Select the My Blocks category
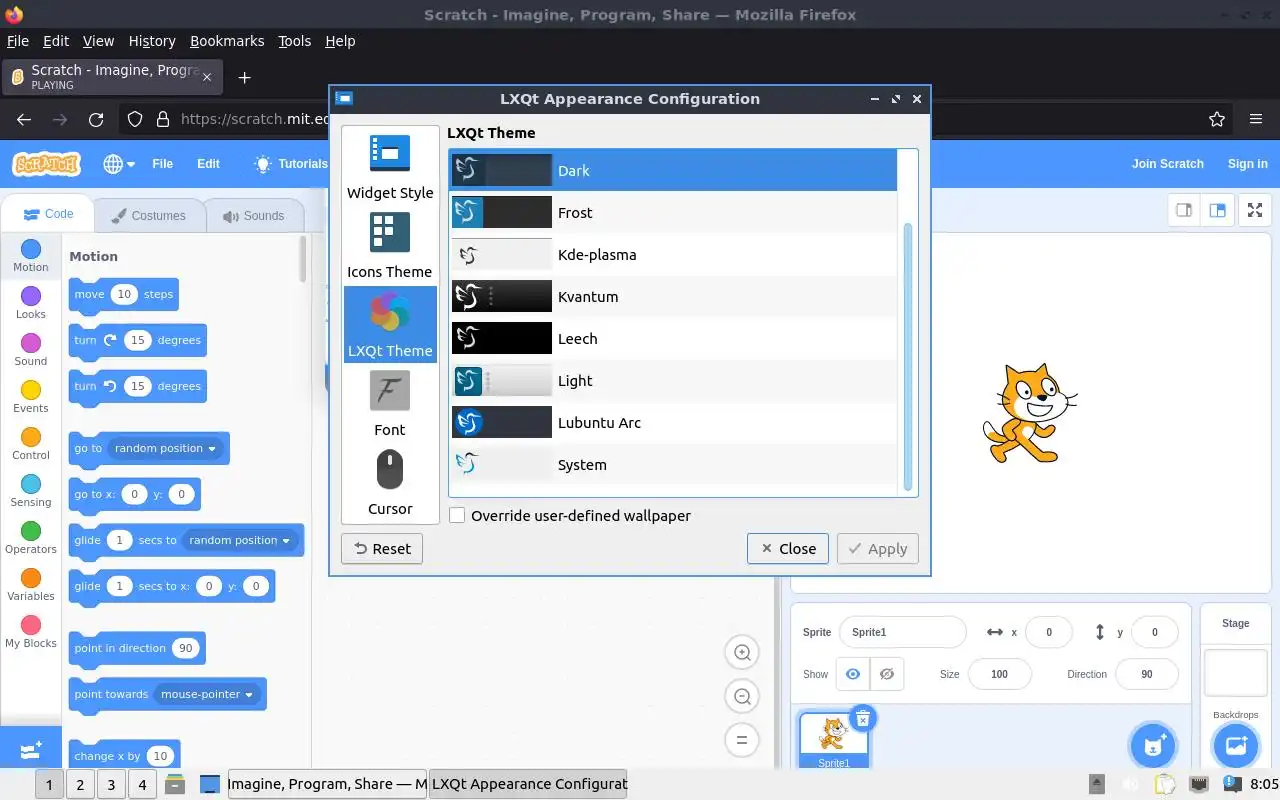 pyautogui.click(x=31, y=632)
